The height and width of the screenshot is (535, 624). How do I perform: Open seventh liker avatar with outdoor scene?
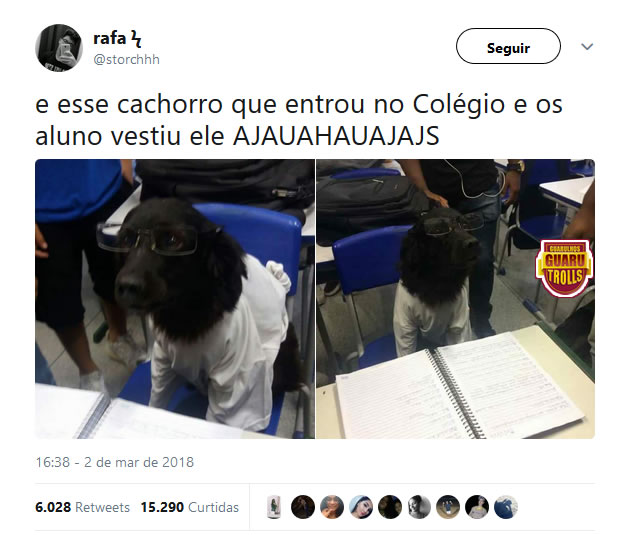(x=448, y=507)
